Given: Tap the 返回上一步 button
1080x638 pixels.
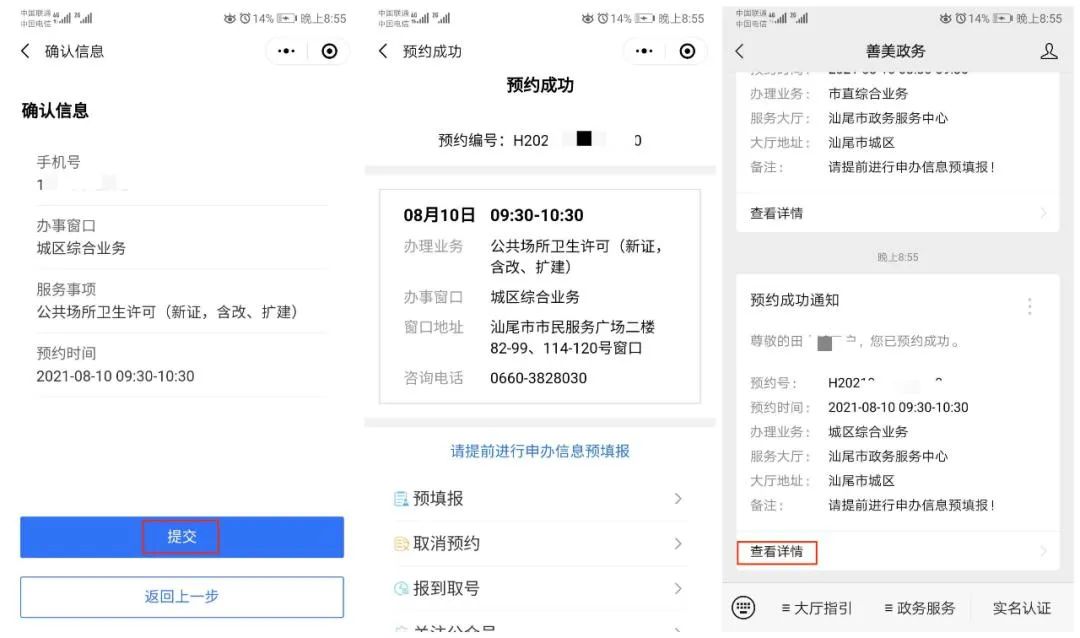Looking at the screenshot, I should [x=181, y=597].
